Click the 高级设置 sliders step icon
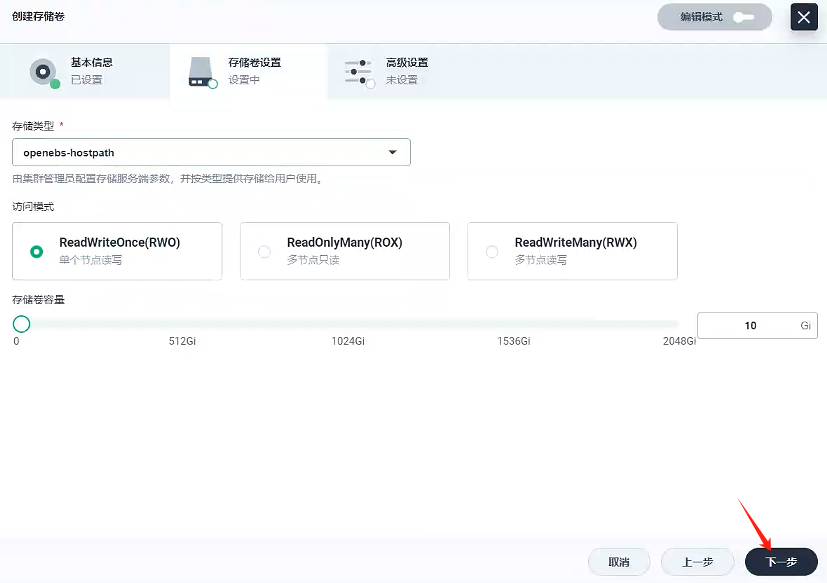827x583 pixels. (360, 72)
